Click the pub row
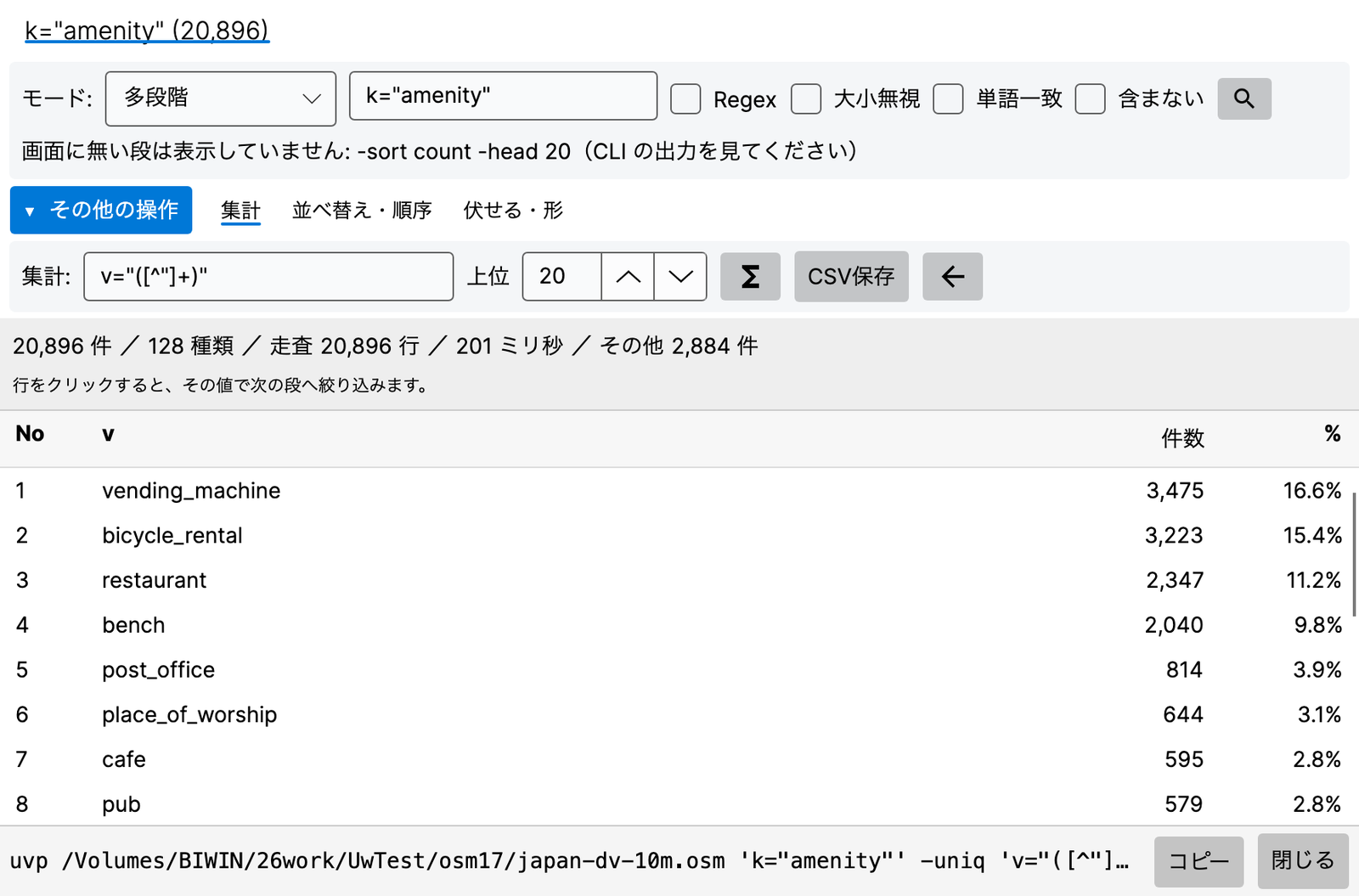 pyautogui.click(x=679, y=804)
